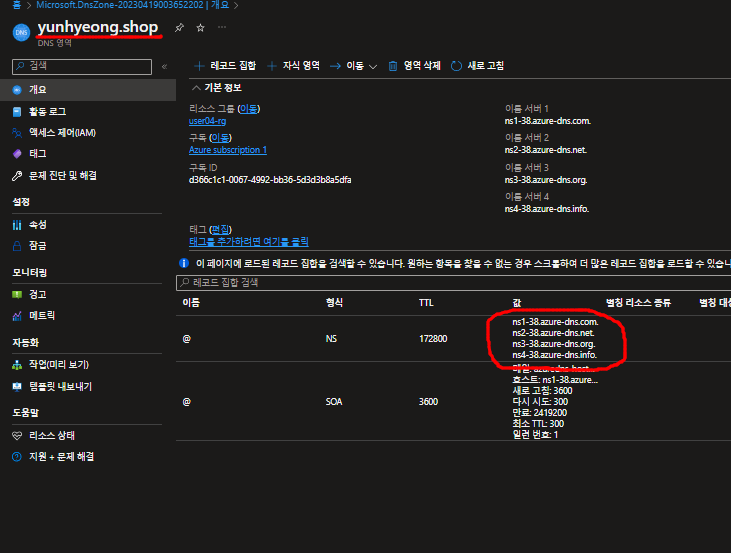The width and height of the screenshot is (731, 553).
Task: Click the 작업 automation tasks icon
Action: click(17, 365)
